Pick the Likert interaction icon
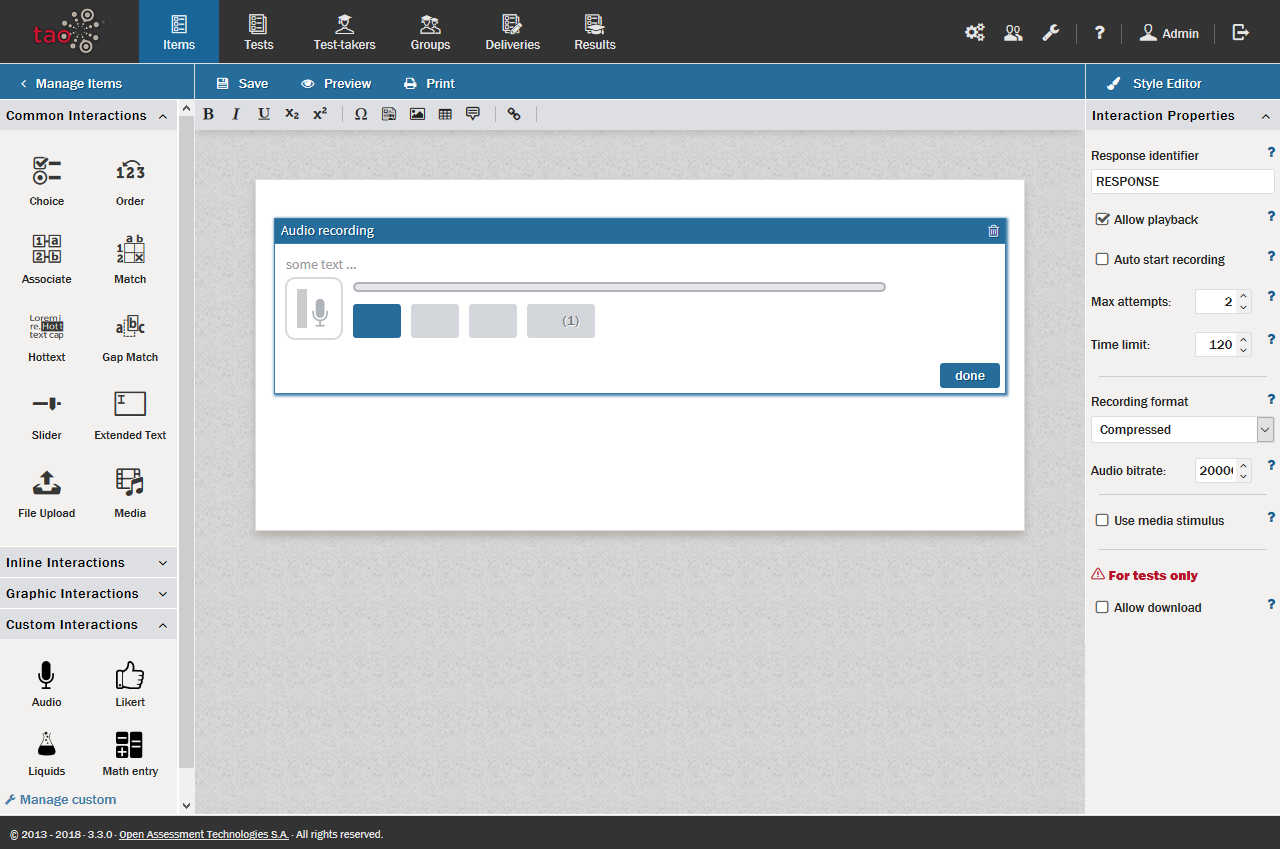This screenshot has height=849, width=1280. (130, 677)
